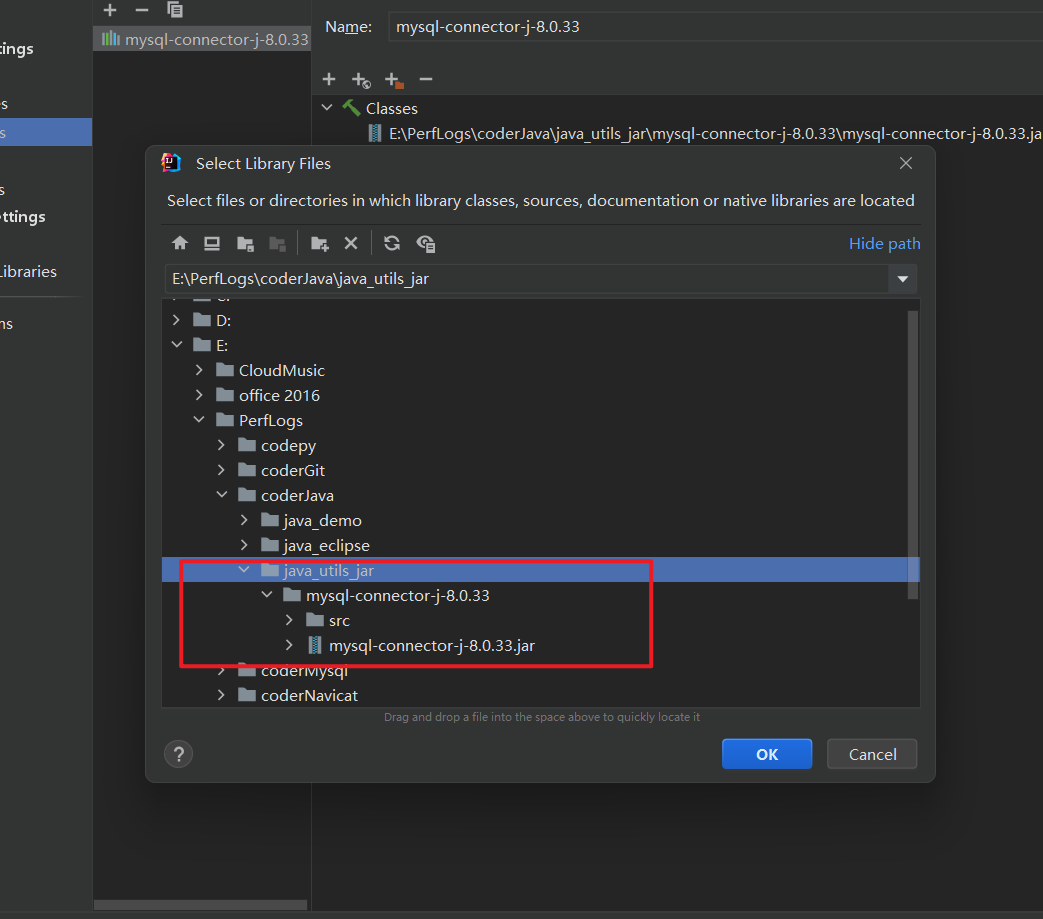Click the file tree vertical scrollbar
This screenshot has width=1043, height=919.
tap(913, 455)
